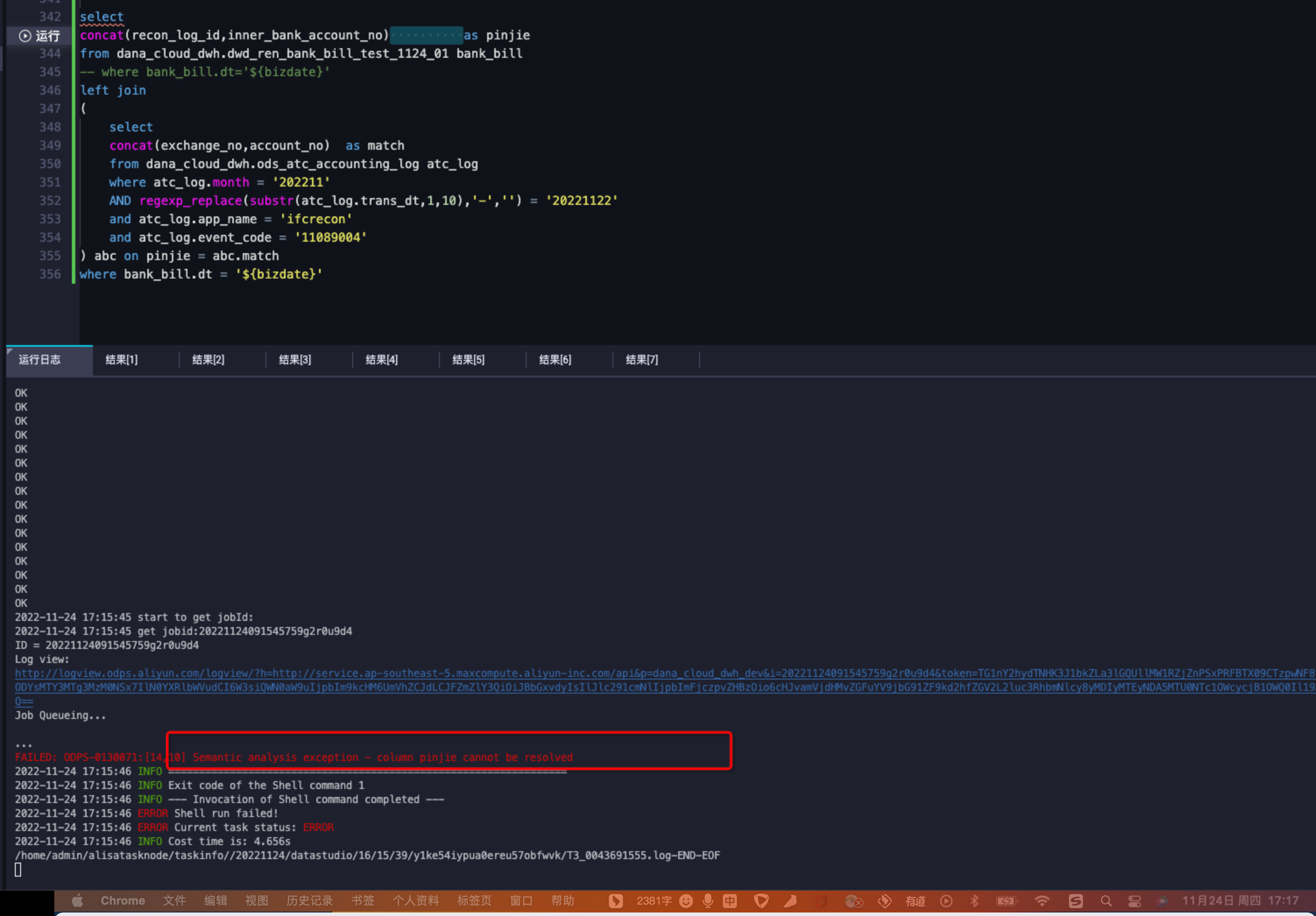
Task: Click the ') abc on pinjie = abc.match' line
Action: tap(180, 256)
